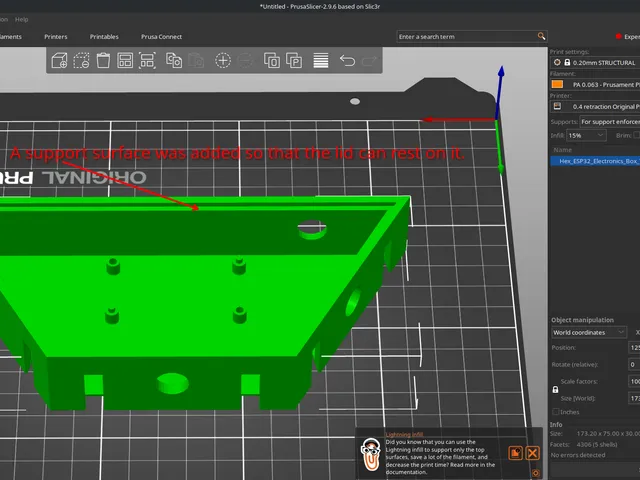Image resolution: width=640 pixels, height=480 pixels.
Task: Click the Lightning infill hyperlink
Action: coord(404,434)
